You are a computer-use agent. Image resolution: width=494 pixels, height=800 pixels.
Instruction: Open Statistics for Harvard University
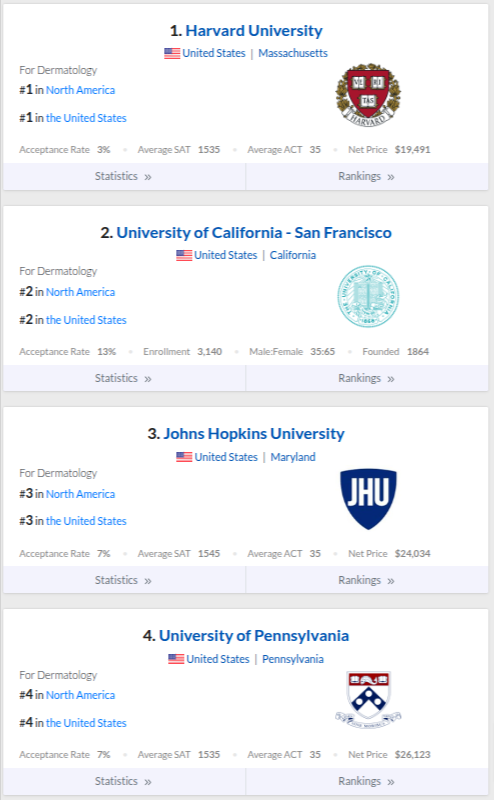pyautogui.click(x=125, y=177)
